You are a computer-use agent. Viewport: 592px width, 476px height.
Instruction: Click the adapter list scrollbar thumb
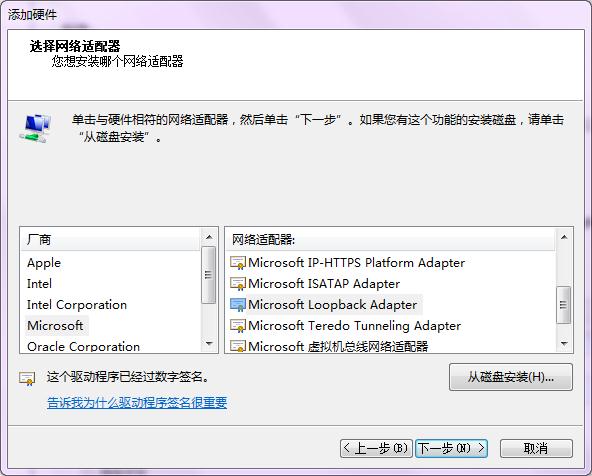[x=564, y=305]
